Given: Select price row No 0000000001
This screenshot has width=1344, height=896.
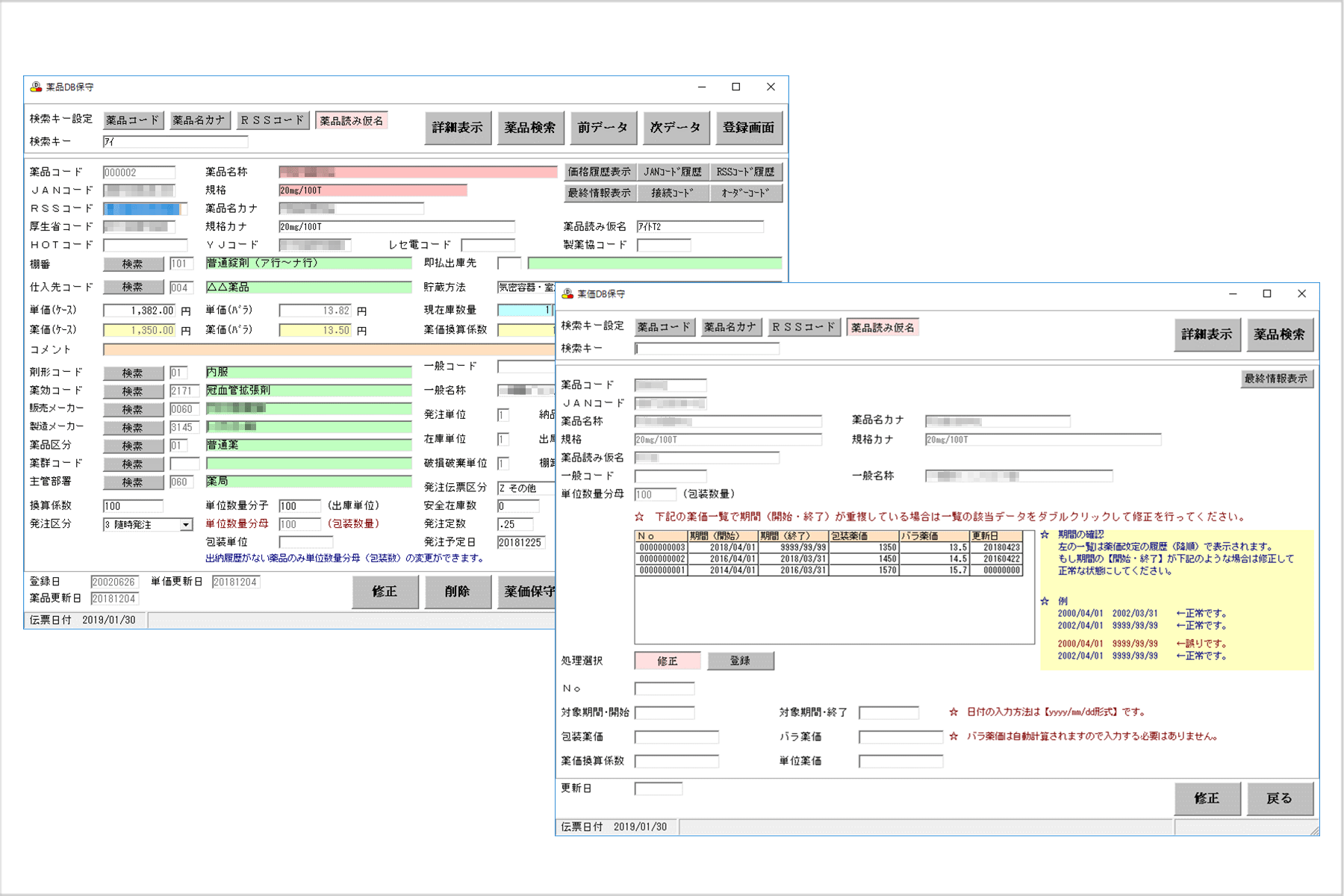Looking at the screenshot, I should 829,570.
